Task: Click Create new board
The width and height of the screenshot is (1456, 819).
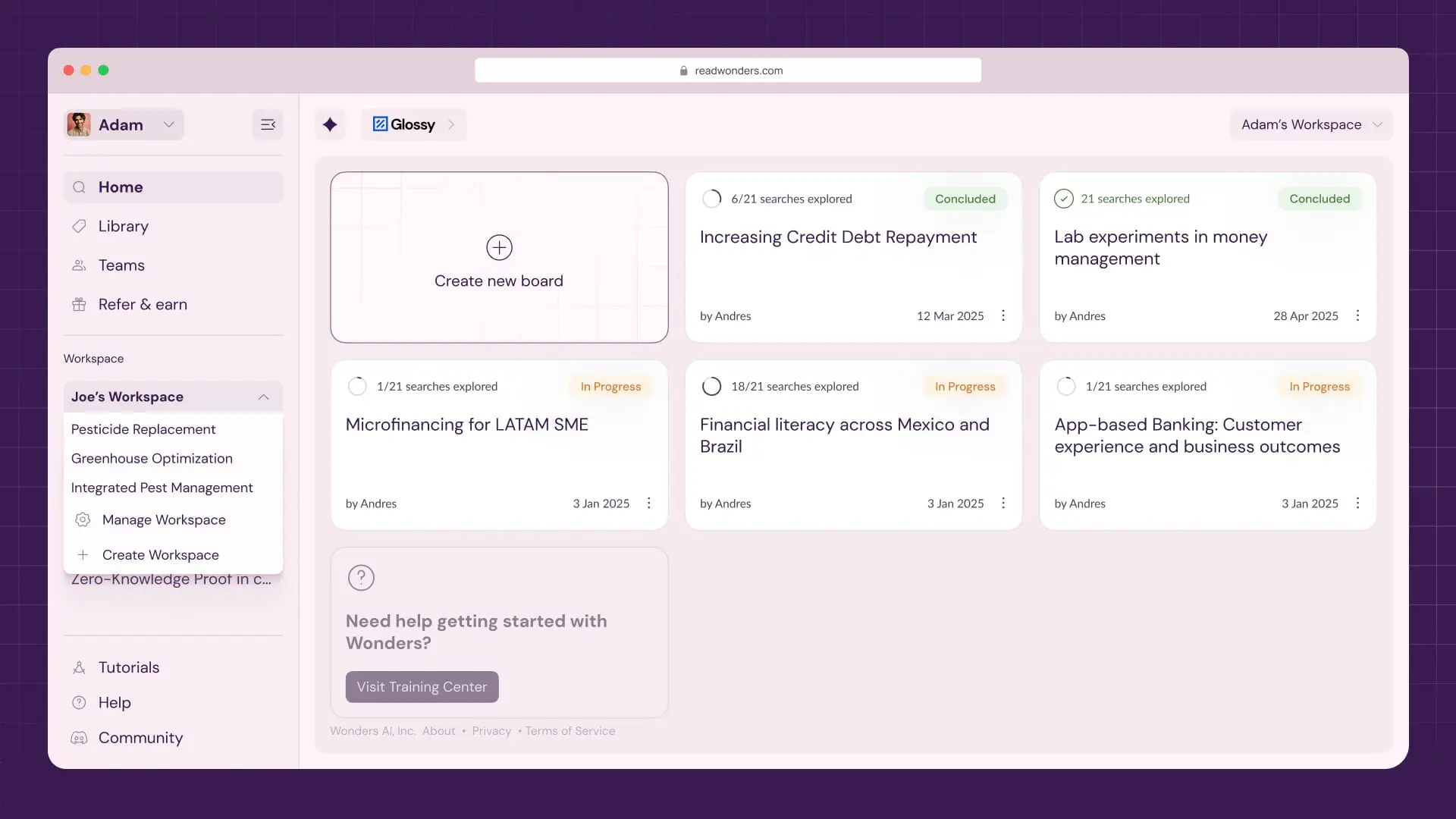Action: coord(499,258)
